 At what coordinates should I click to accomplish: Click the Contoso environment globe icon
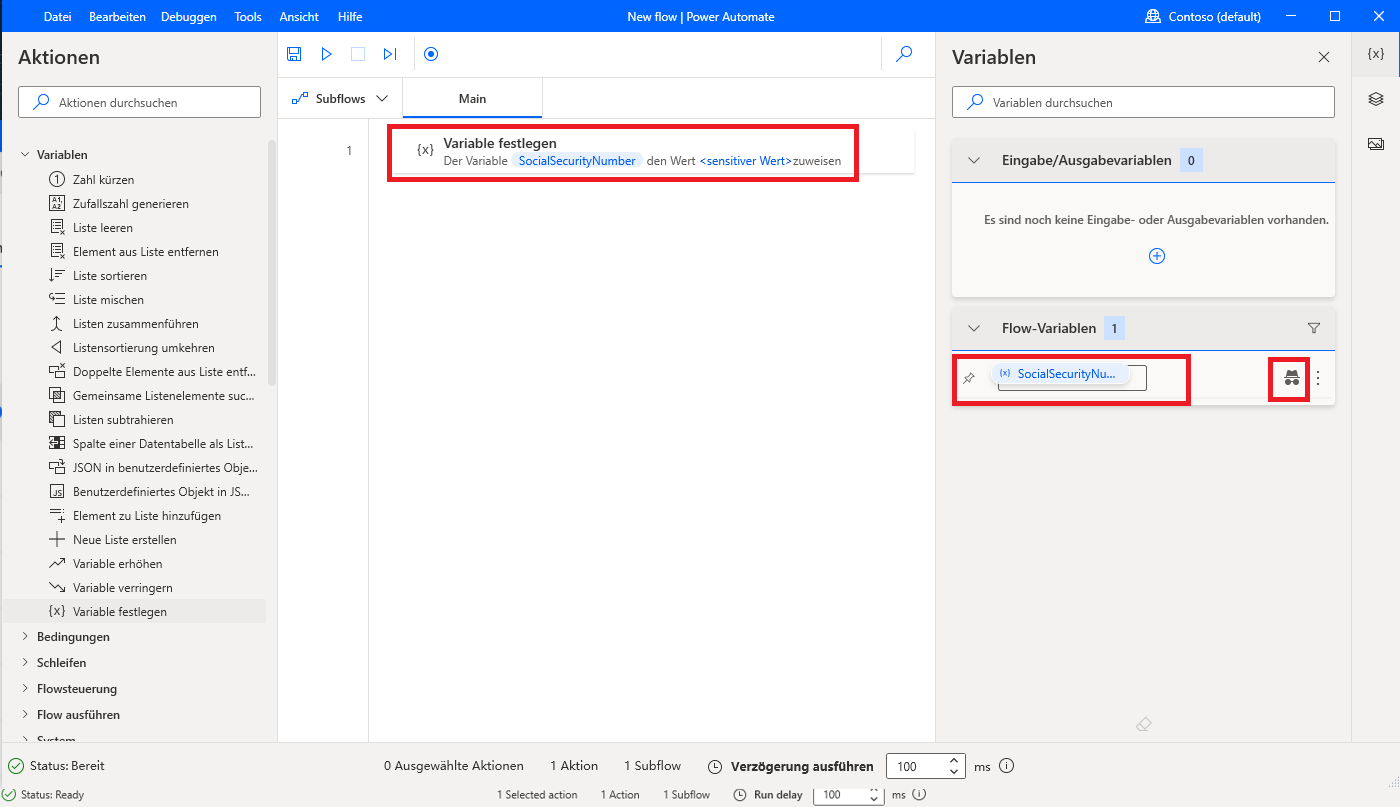(x=1152, y=17)
